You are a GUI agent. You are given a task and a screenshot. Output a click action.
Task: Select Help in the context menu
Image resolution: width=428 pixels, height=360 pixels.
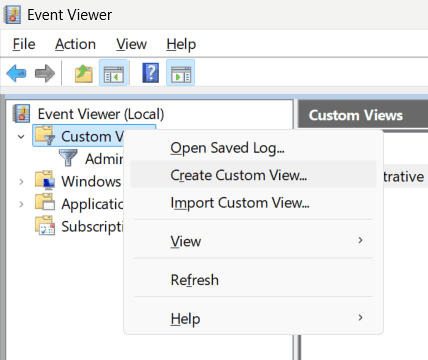click(253, 319)
